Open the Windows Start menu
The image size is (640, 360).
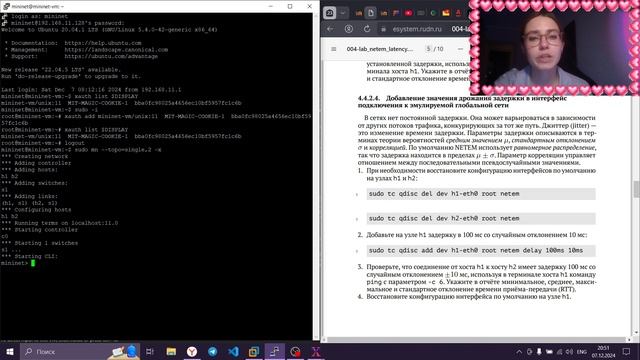click(x=10, y=351)
